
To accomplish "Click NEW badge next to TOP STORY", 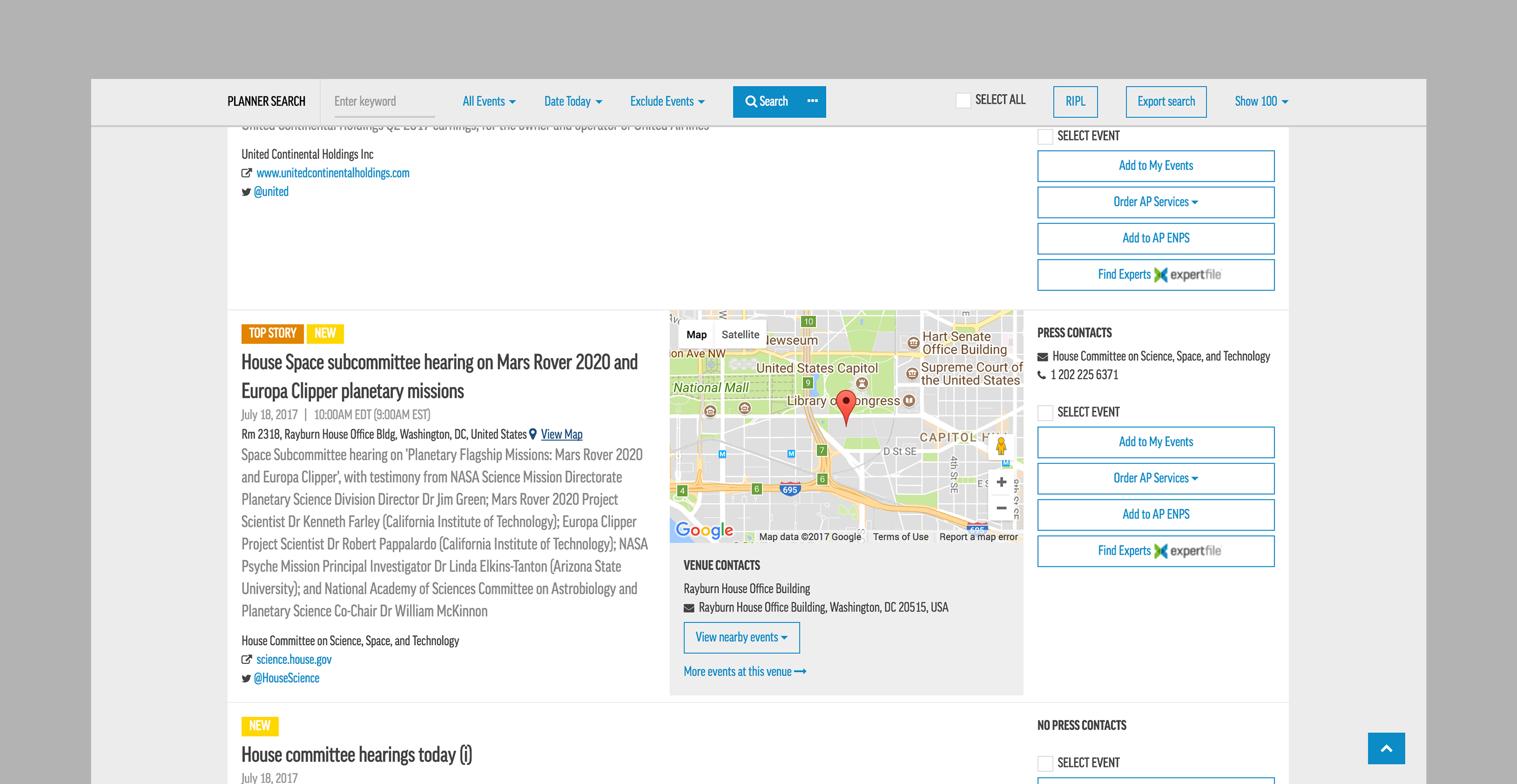I will point(325,334).
